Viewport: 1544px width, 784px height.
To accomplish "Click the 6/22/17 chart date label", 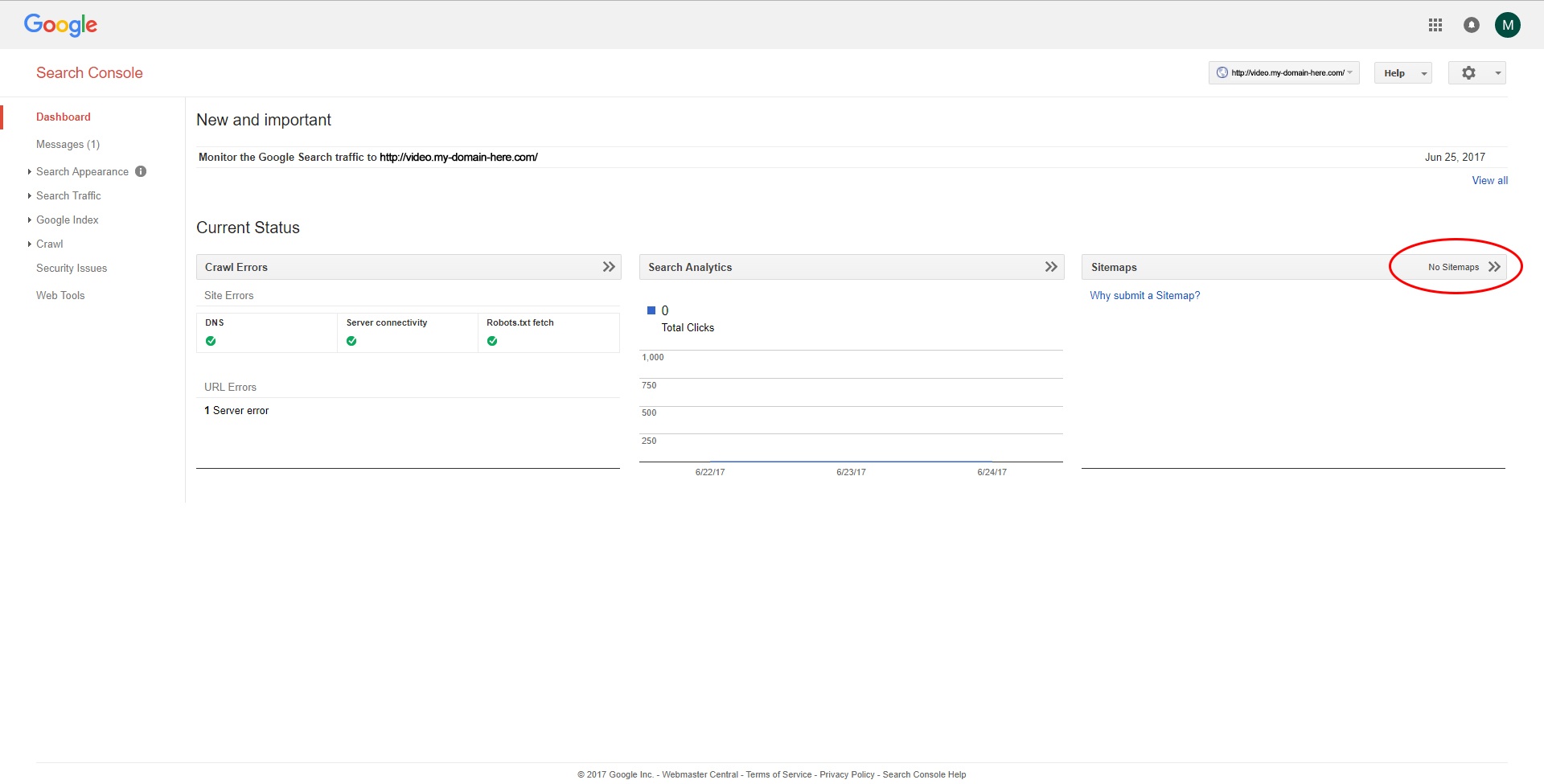I will coord(710,472).
